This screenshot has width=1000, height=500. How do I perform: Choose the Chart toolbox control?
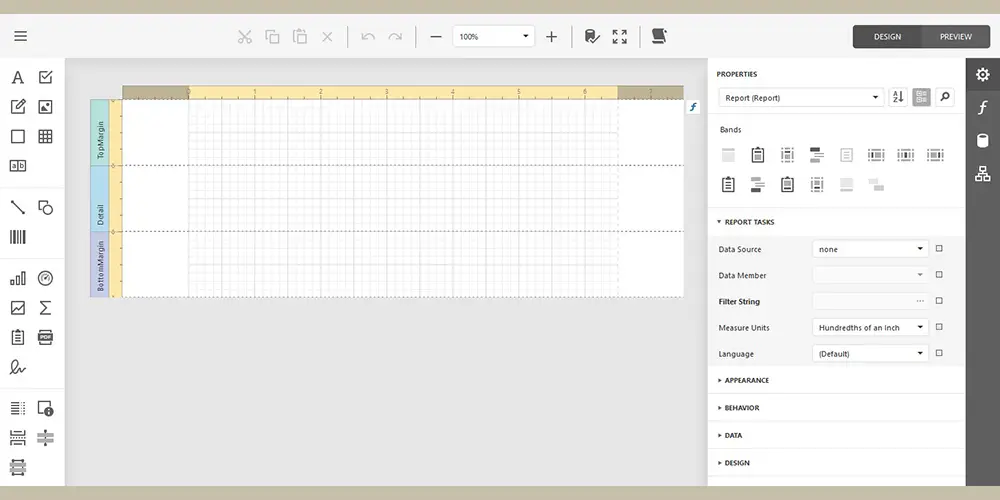pyautogui.click(x=18, y=279)
